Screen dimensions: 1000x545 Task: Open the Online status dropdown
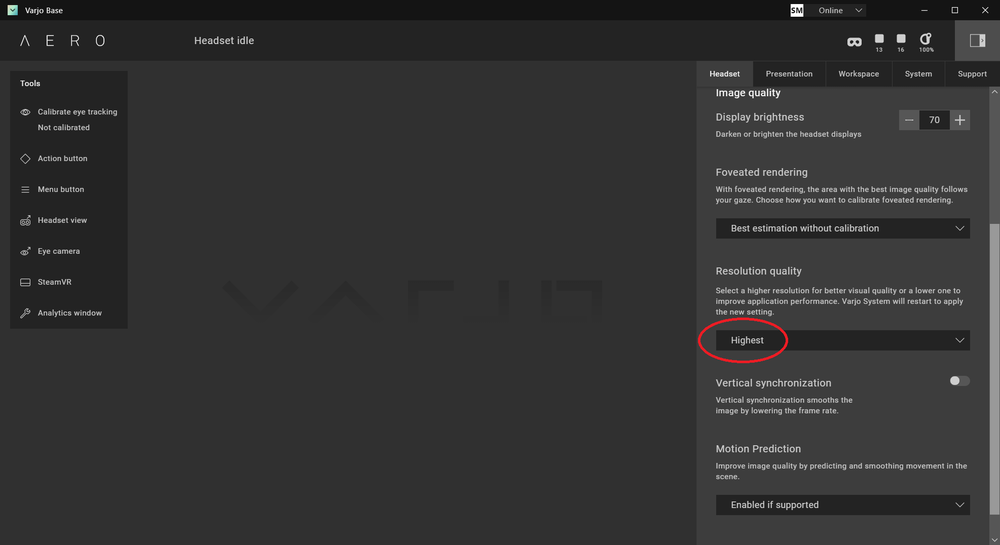coord(840,10)
